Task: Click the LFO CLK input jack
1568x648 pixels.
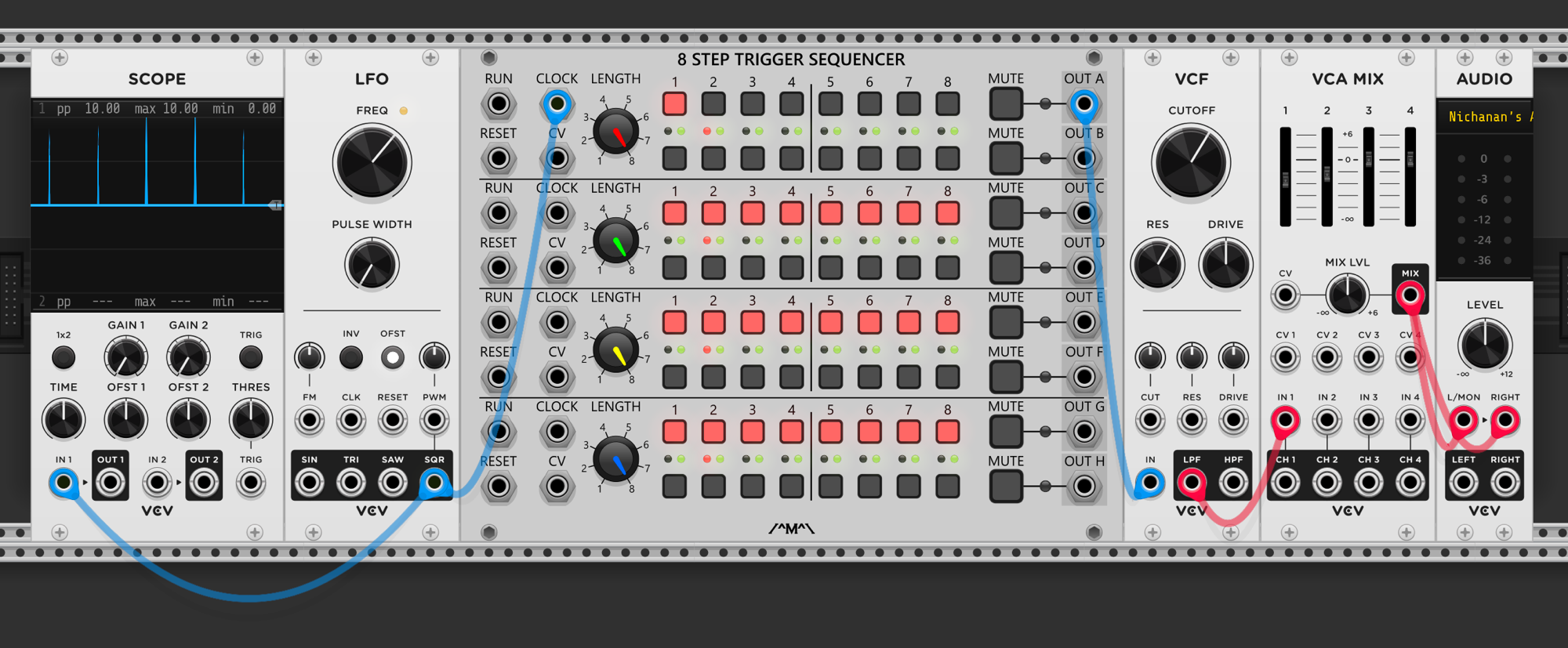Action: tap(351, 420)
